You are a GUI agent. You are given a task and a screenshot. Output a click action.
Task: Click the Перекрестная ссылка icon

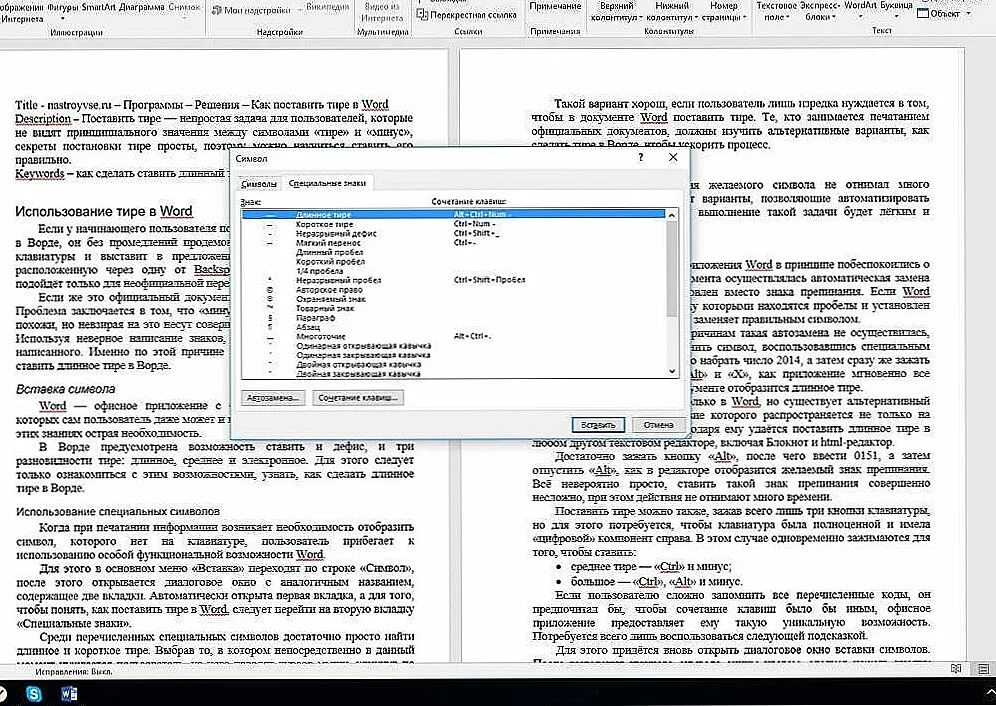click(422, 14)
